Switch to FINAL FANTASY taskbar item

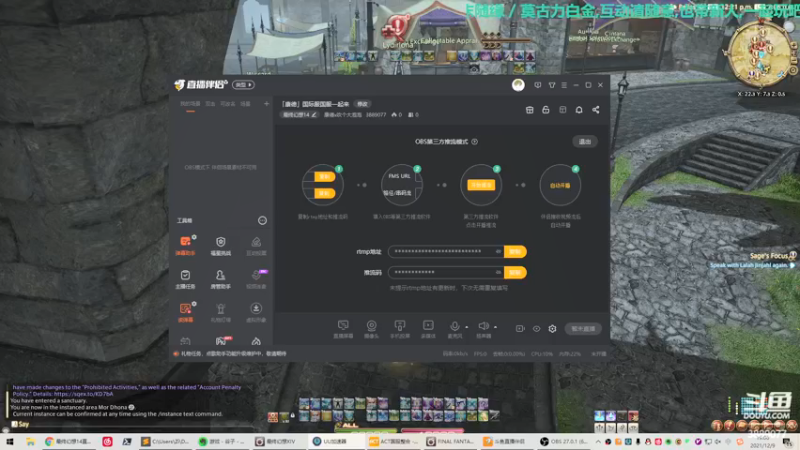[x=451, y=442]
